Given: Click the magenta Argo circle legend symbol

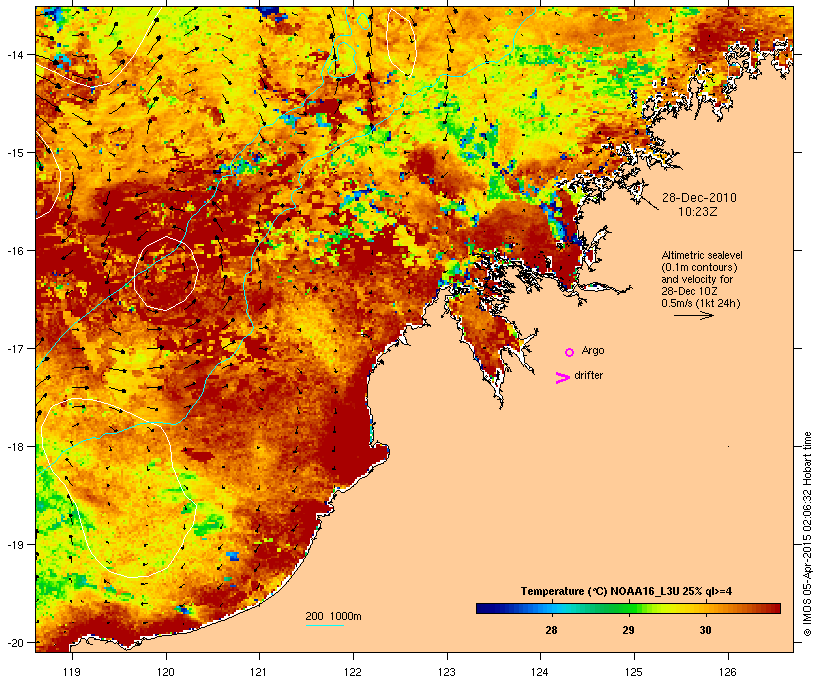Looking at the screenshot, I should coord(570,352).
